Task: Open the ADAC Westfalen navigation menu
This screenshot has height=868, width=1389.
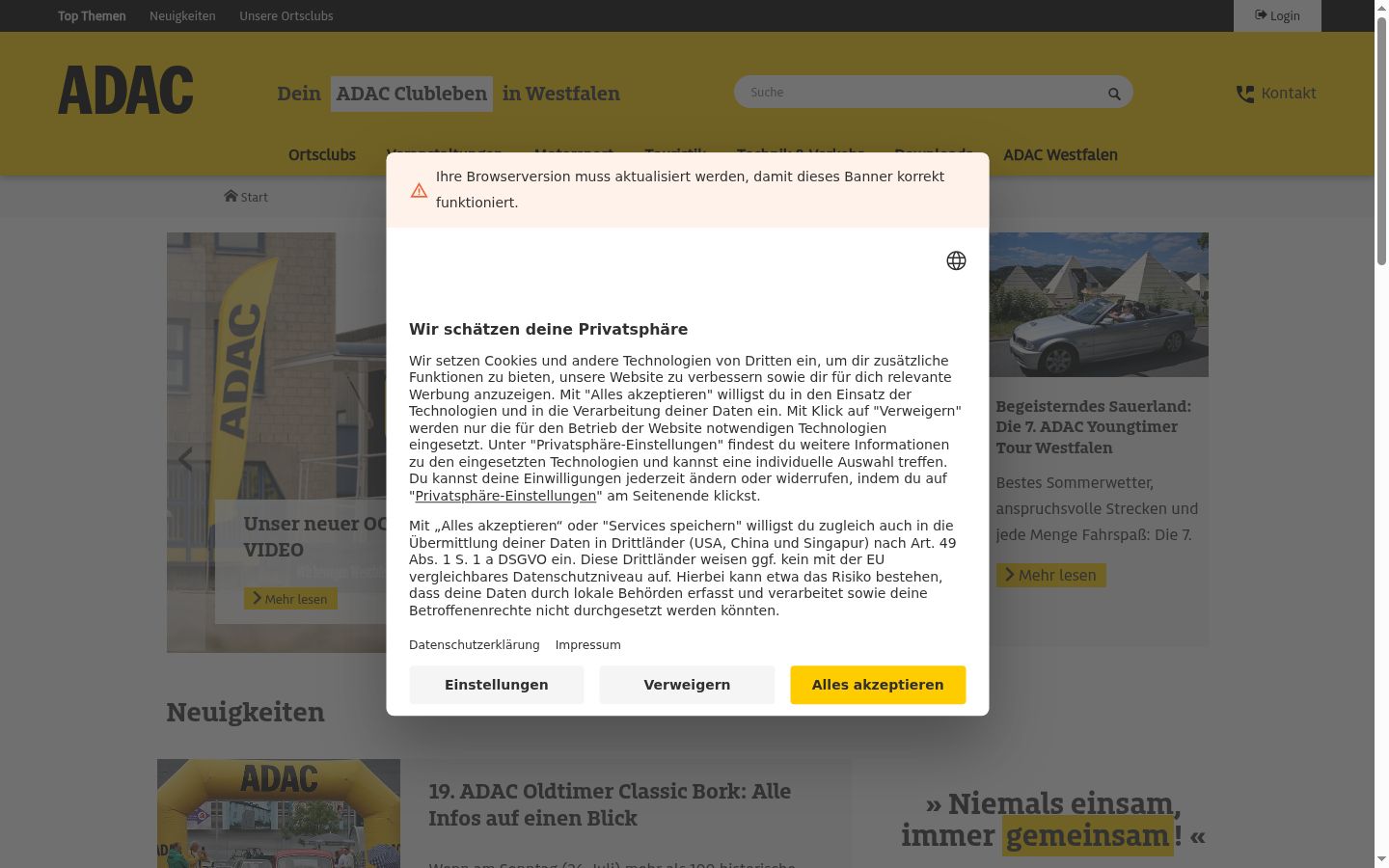Action: coord(1060,154)
